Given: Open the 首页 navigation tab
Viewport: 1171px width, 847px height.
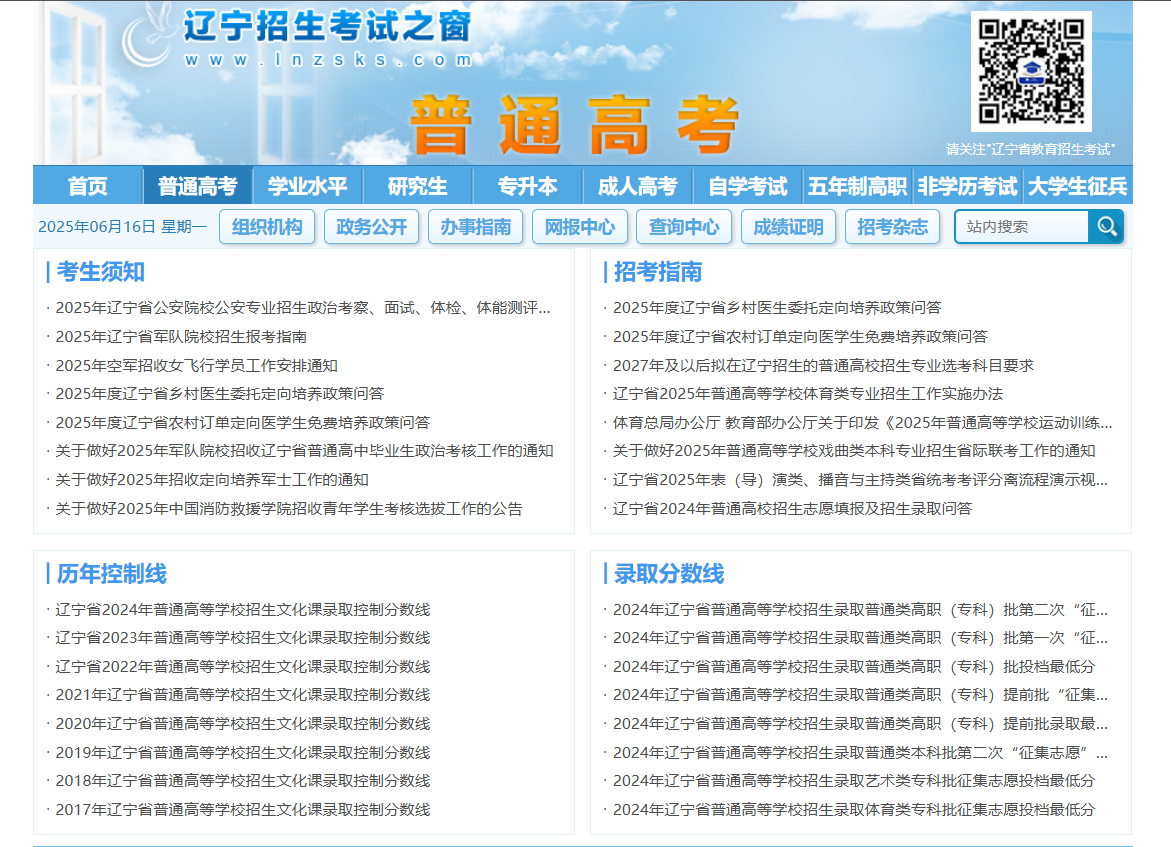Looking at the screenshot, I should [88, 186].
